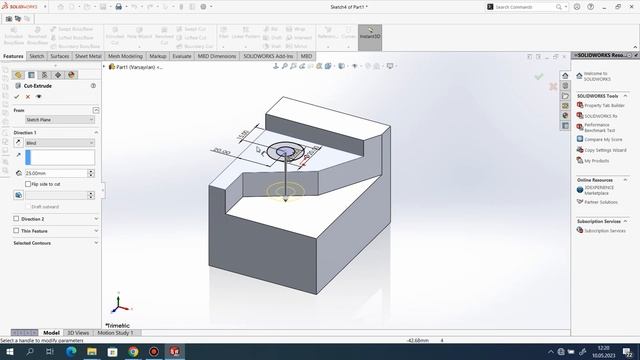
Task: Collapse the Direction 1 section
Action: 96,133
